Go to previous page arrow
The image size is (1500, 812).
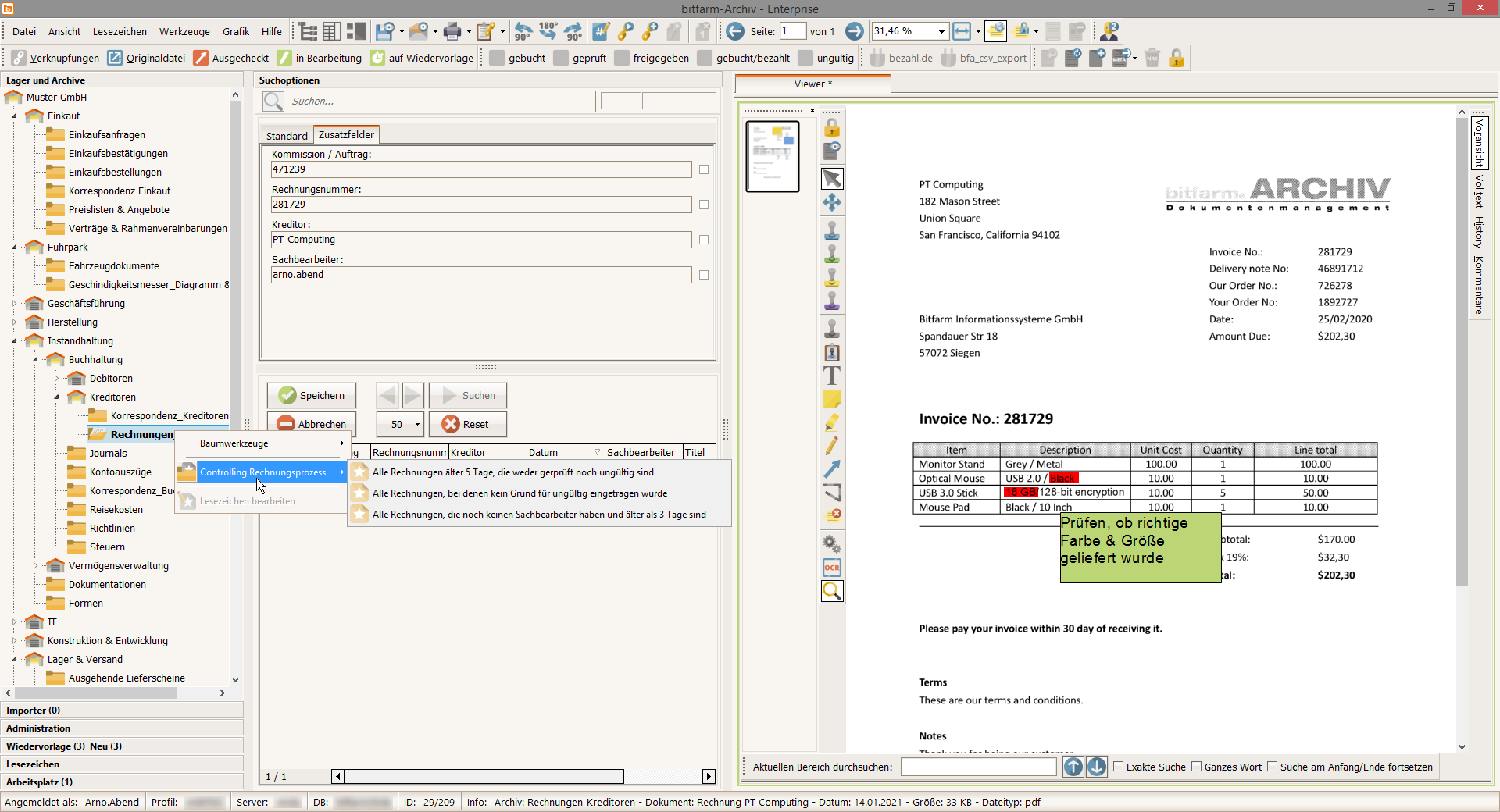pyautogui.click(x=735, y=31)
